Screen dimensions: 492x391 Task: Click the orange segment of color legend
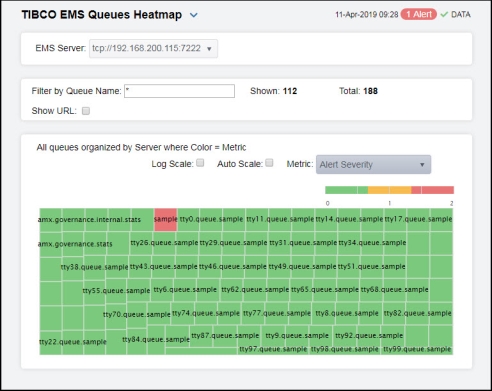pos(389,190)
